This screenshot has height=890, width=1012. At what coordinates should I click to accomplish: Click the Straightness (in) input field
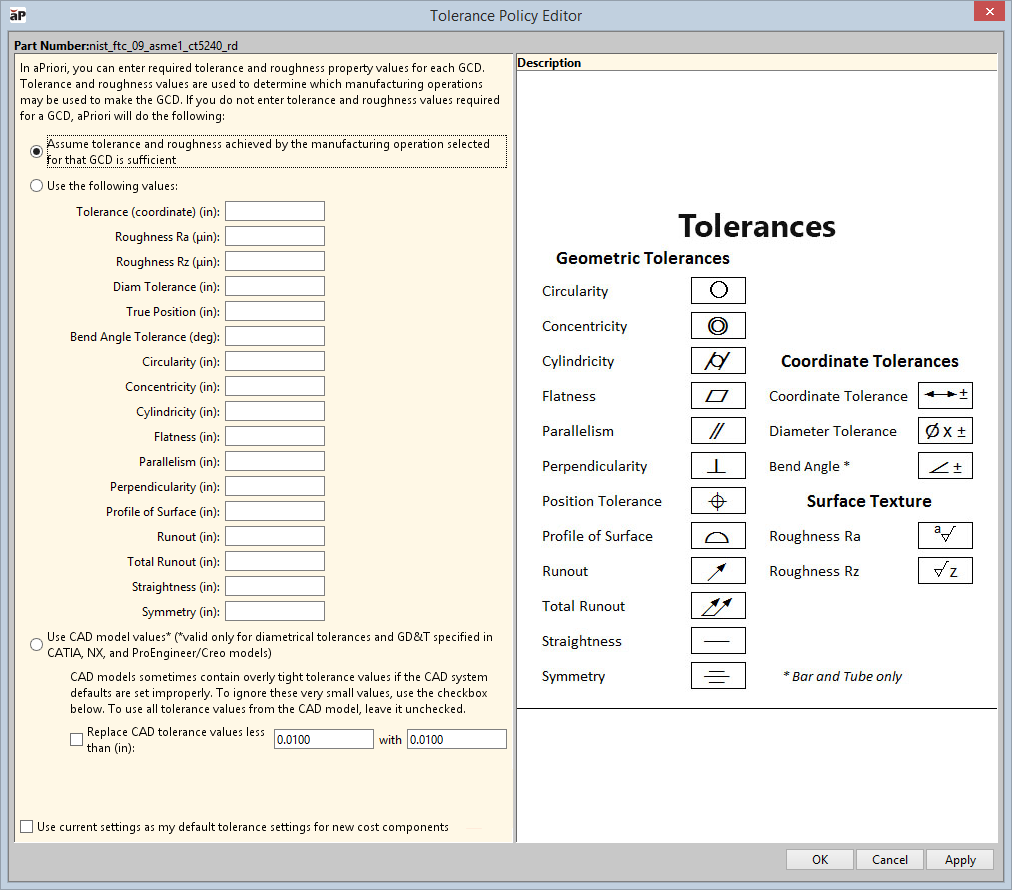click(x=275, y=587)
